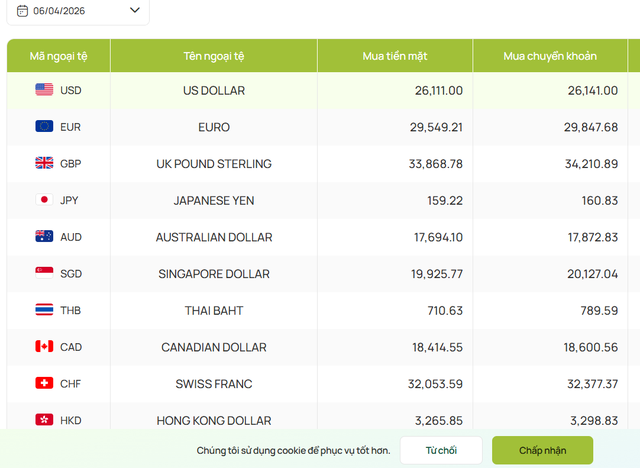Viewport: 640px width, 468px height.
Task: Select the GBP currency code
Action: [x=71, y=164]
